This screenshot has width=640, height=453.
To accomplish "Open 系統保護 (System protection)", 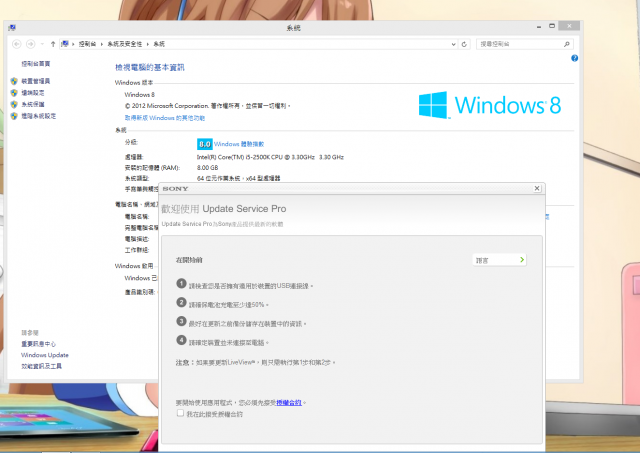I will (33, 104).
